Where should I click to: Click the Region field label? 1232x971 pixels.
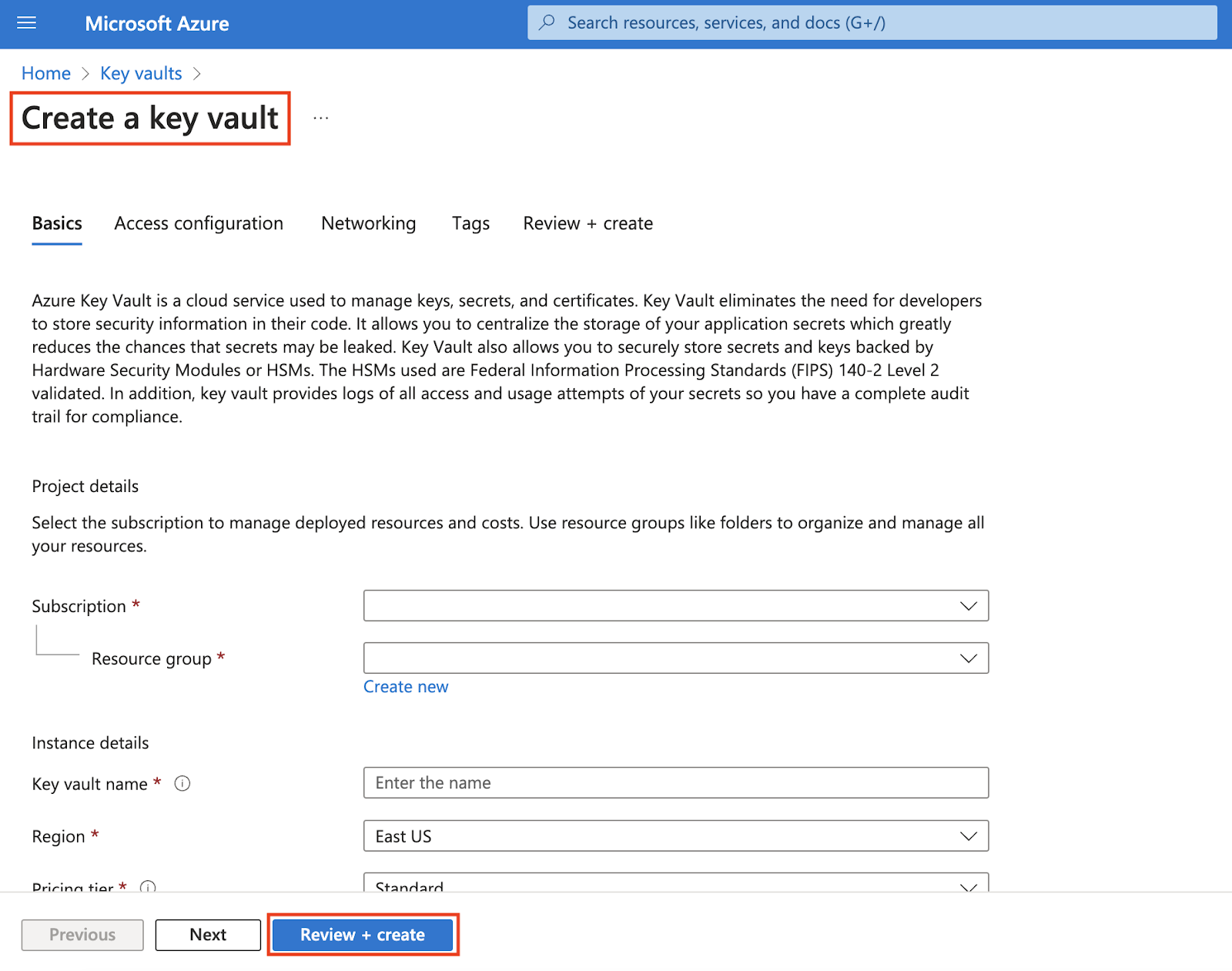59,837
